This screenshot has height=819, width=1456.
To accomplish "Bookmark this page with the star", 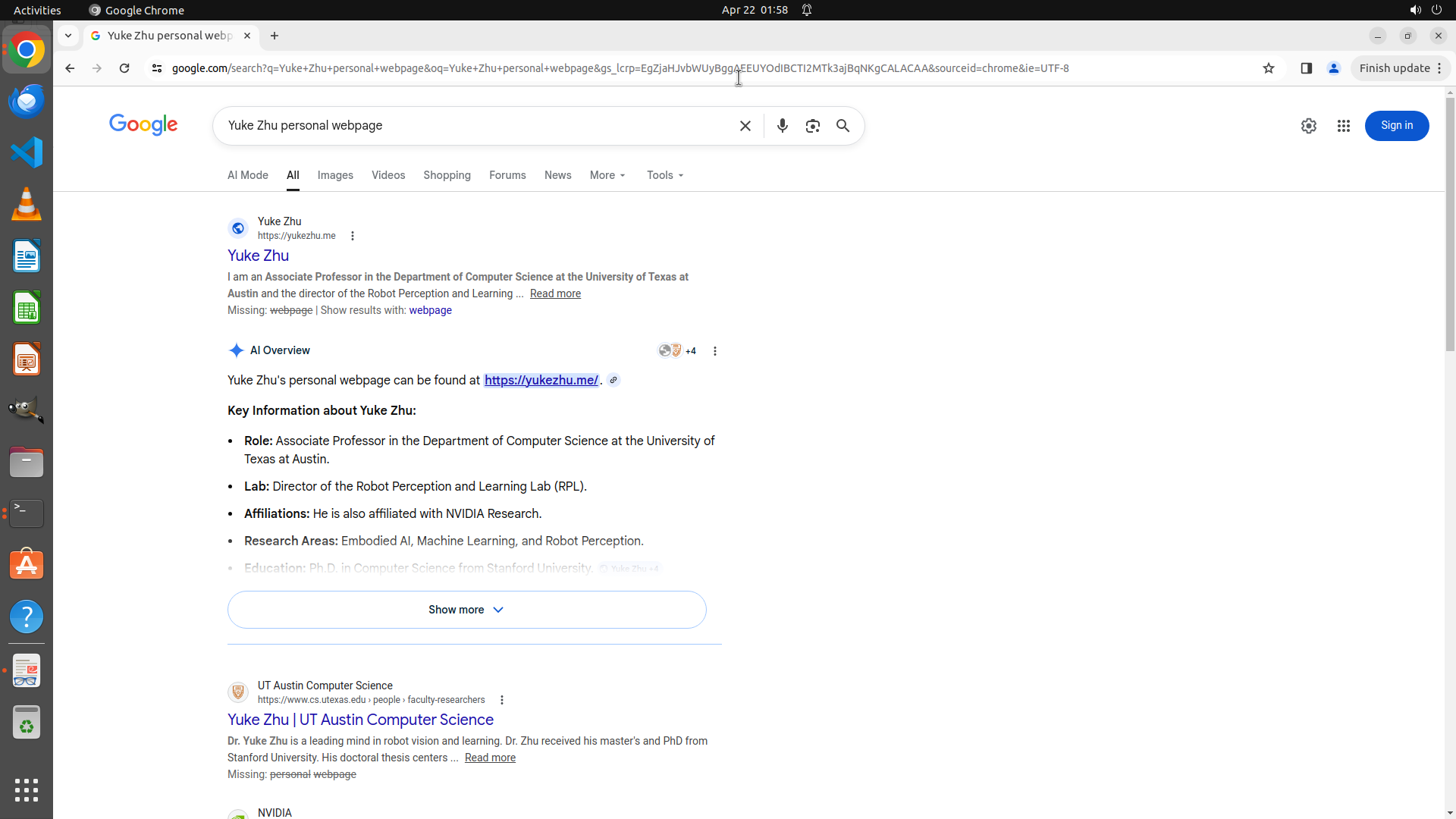I will coord(1269,68).
